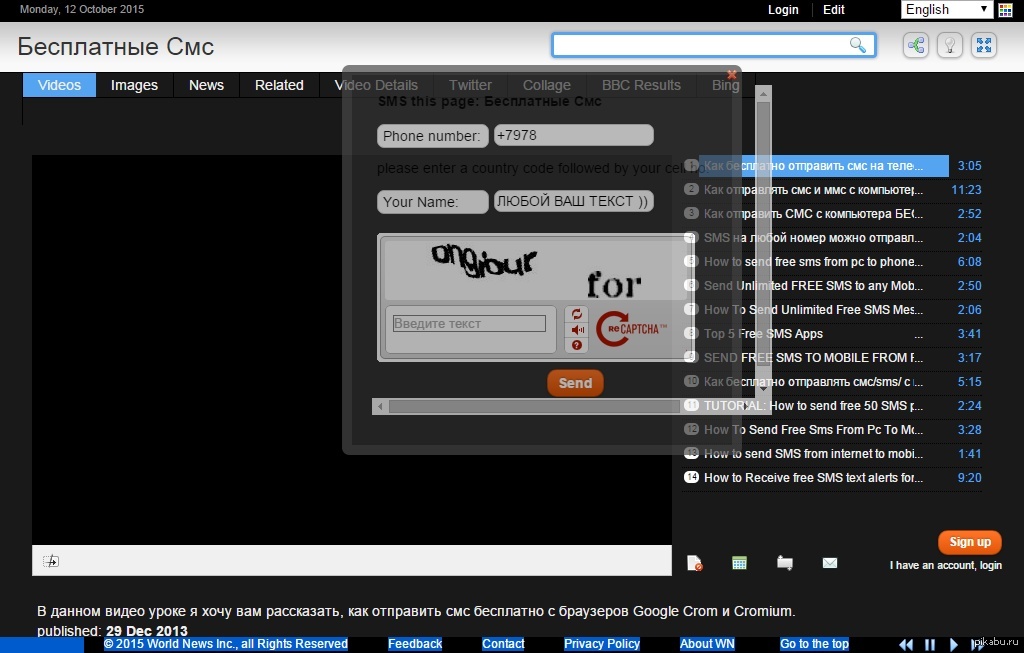
Task: Click the search magnifier icon
Action: (857, 45)
